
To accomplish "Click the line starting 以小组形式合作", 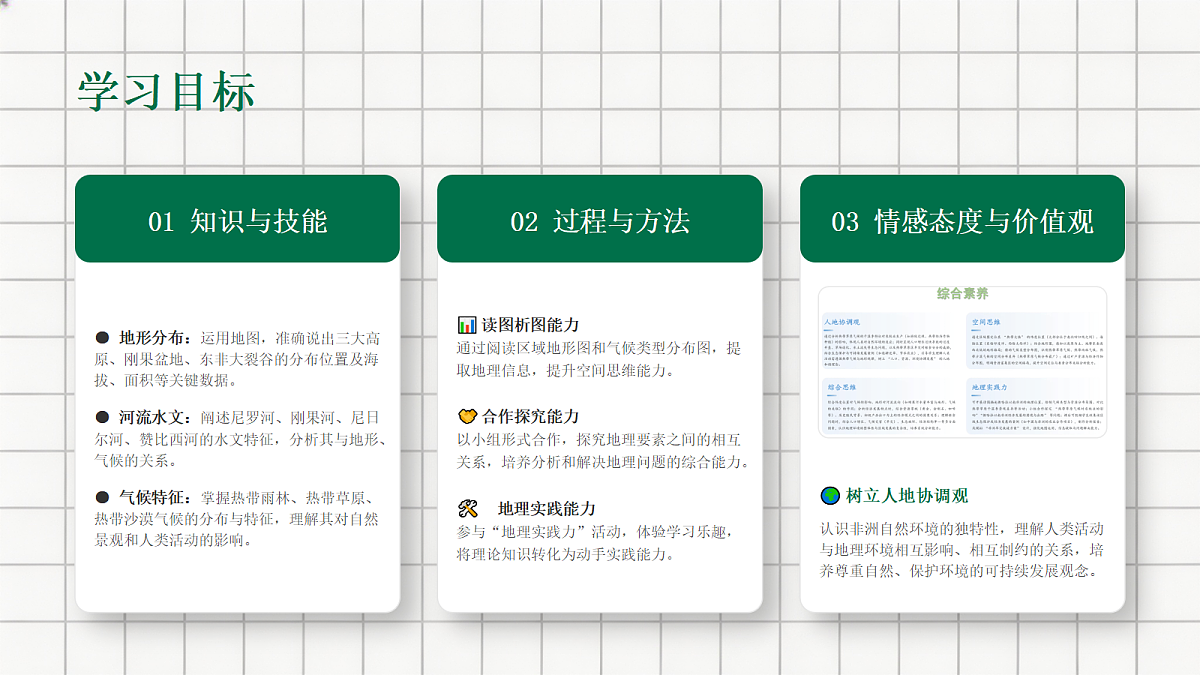I will click(597, 439).
